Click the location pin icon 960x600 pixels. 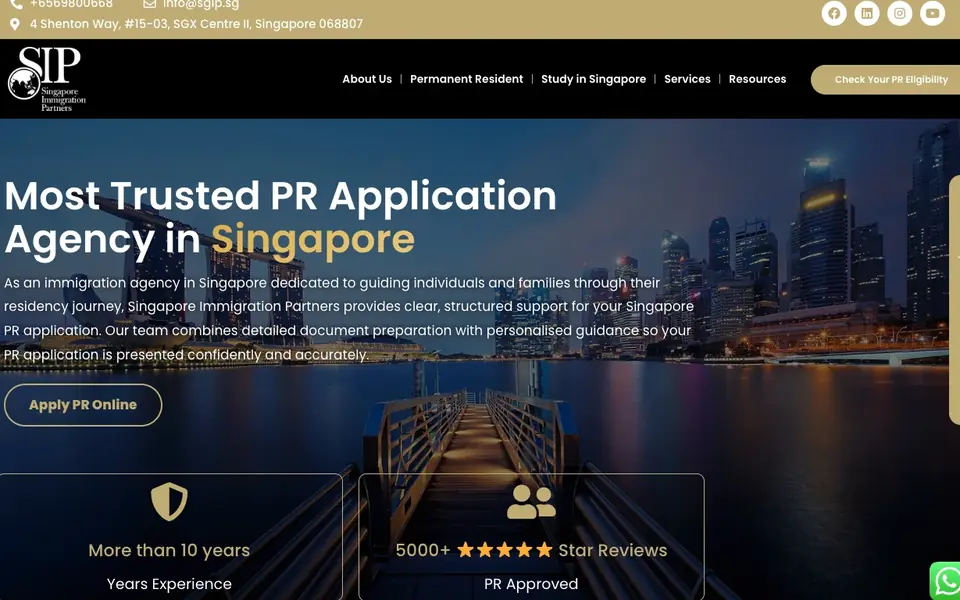(15, 24)
